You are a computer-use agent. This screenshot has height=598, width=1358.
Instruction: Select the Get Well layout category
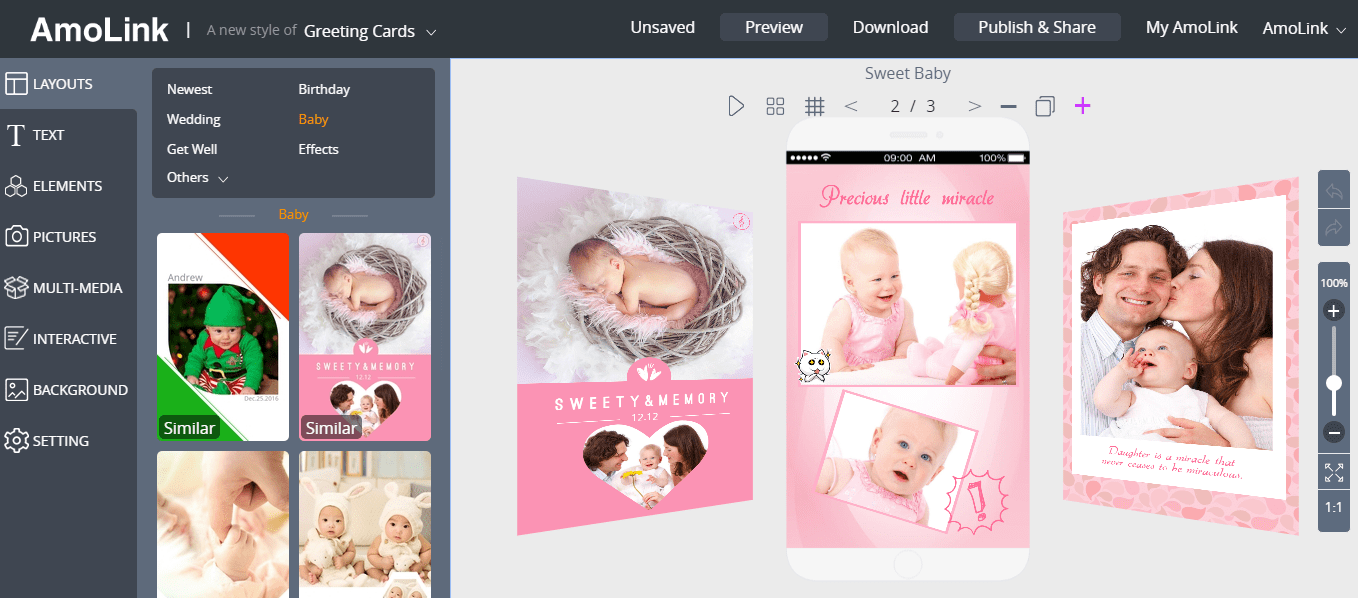tap(192, 149)
